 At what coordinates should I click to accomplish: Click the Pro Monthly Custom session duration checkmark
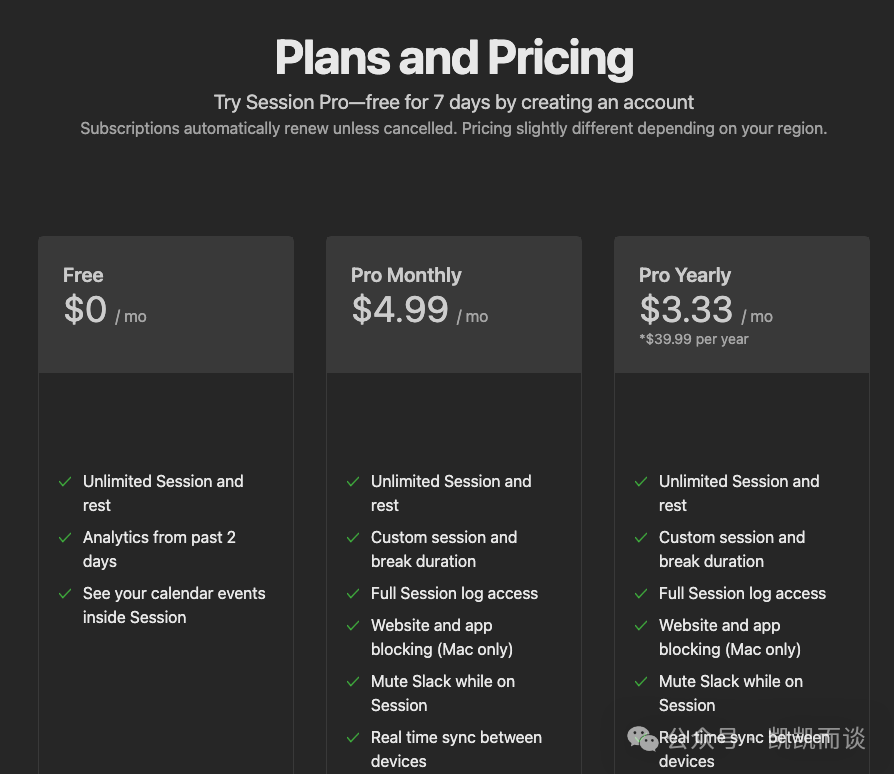pyautogui.click(x=353, y=538)
